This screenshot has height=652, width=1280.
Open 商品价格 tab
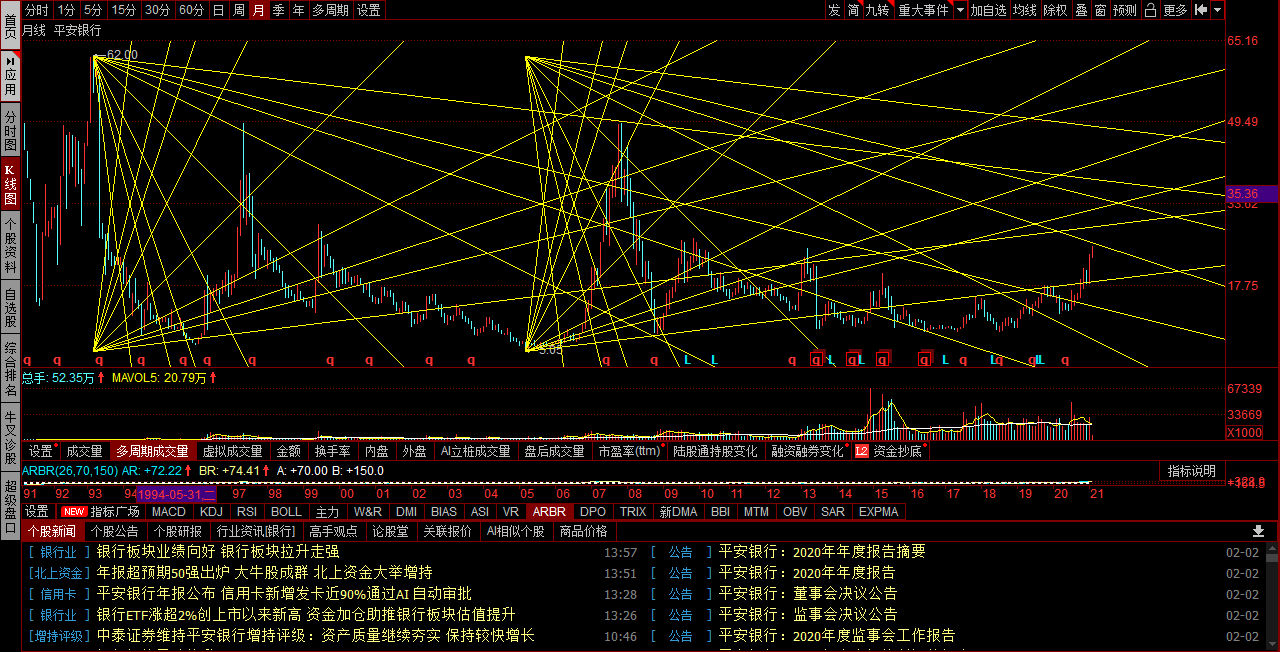click(x=584, y=531)
